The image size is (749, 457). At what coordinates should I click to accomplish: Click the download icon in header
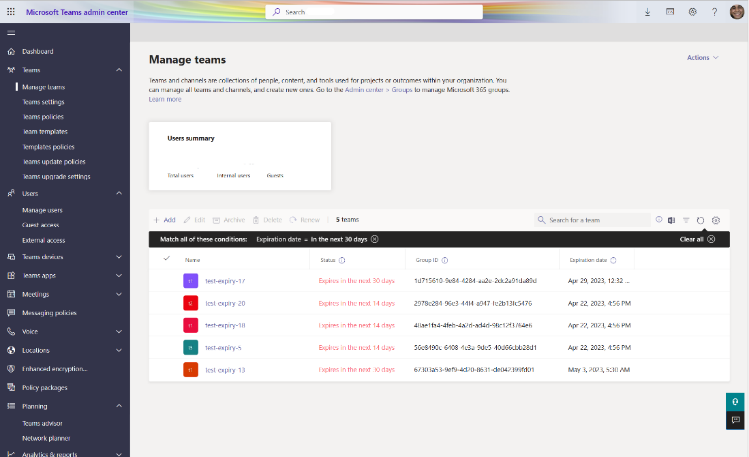pyautogui.click(x=647, y=12)
